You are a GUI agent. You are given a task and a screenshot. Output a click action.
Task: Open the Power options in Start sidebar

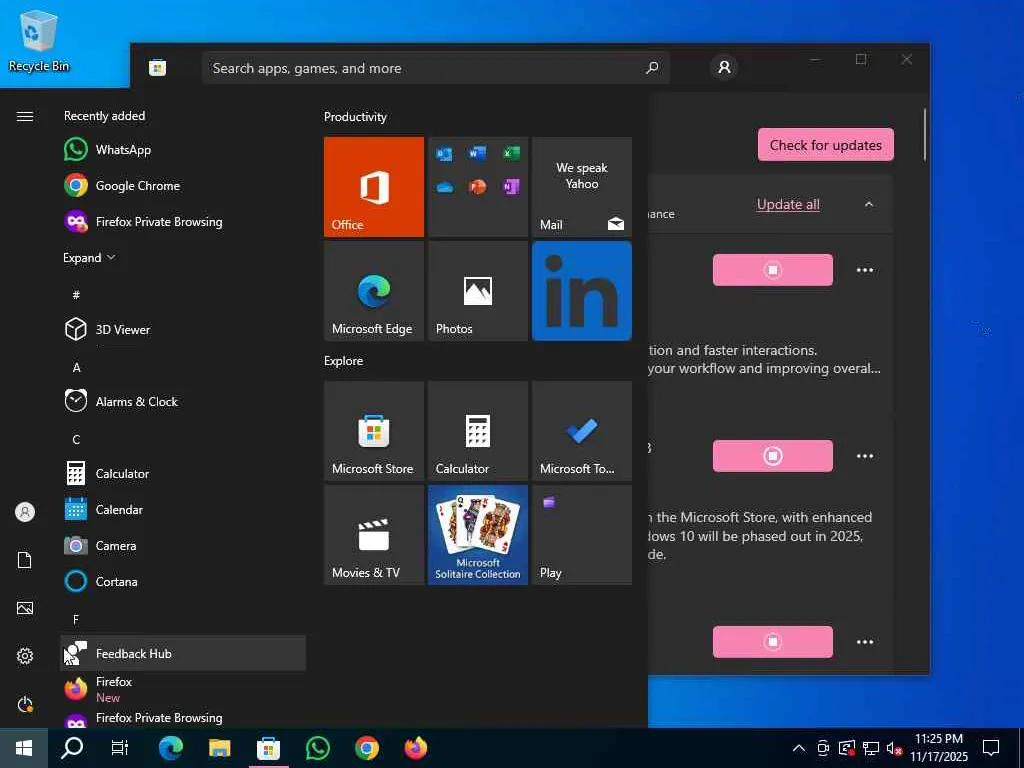tap(25, 704)
